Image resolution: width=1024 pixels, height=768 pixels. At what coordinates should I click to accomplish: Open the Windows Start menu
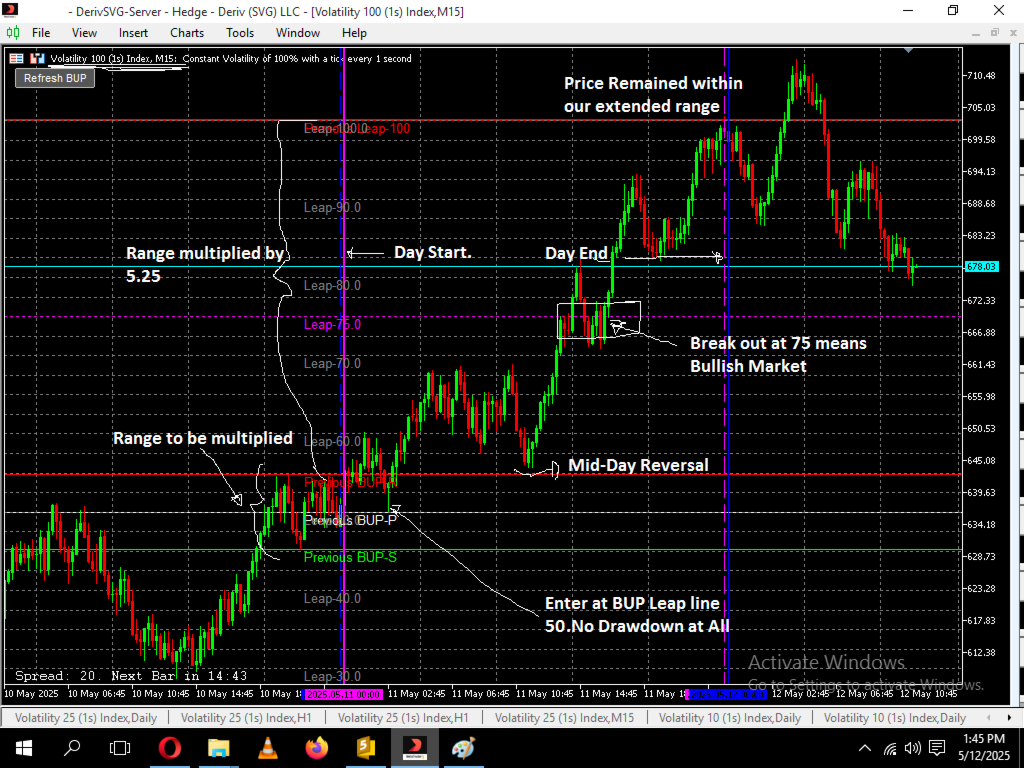(24, 747)
